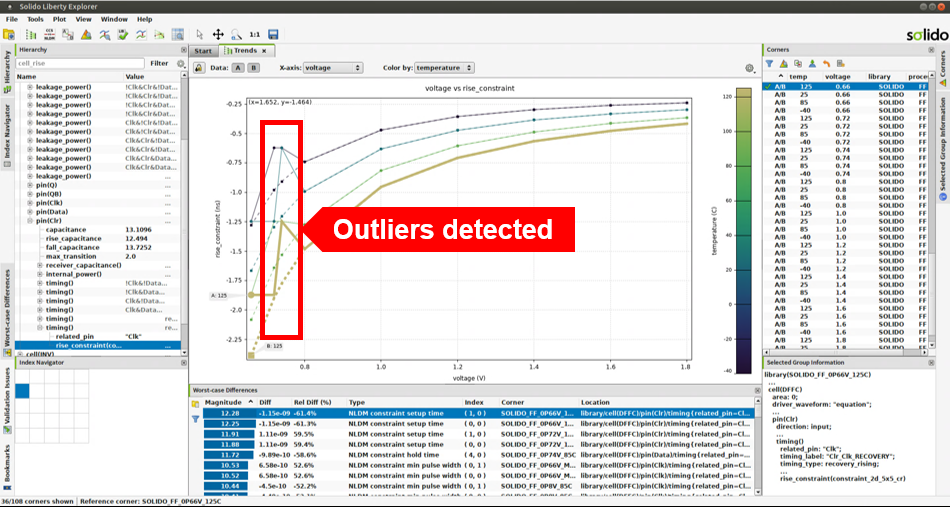Click the cell_rise filter input field

click(x=80, y=63)
